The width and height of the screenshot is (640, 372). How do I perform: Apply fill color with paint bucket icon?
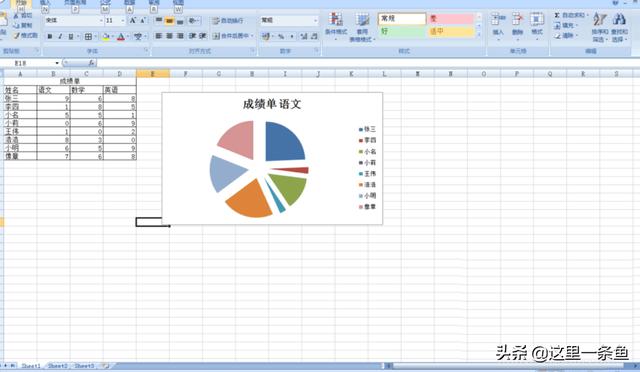(x=106, y=37)
